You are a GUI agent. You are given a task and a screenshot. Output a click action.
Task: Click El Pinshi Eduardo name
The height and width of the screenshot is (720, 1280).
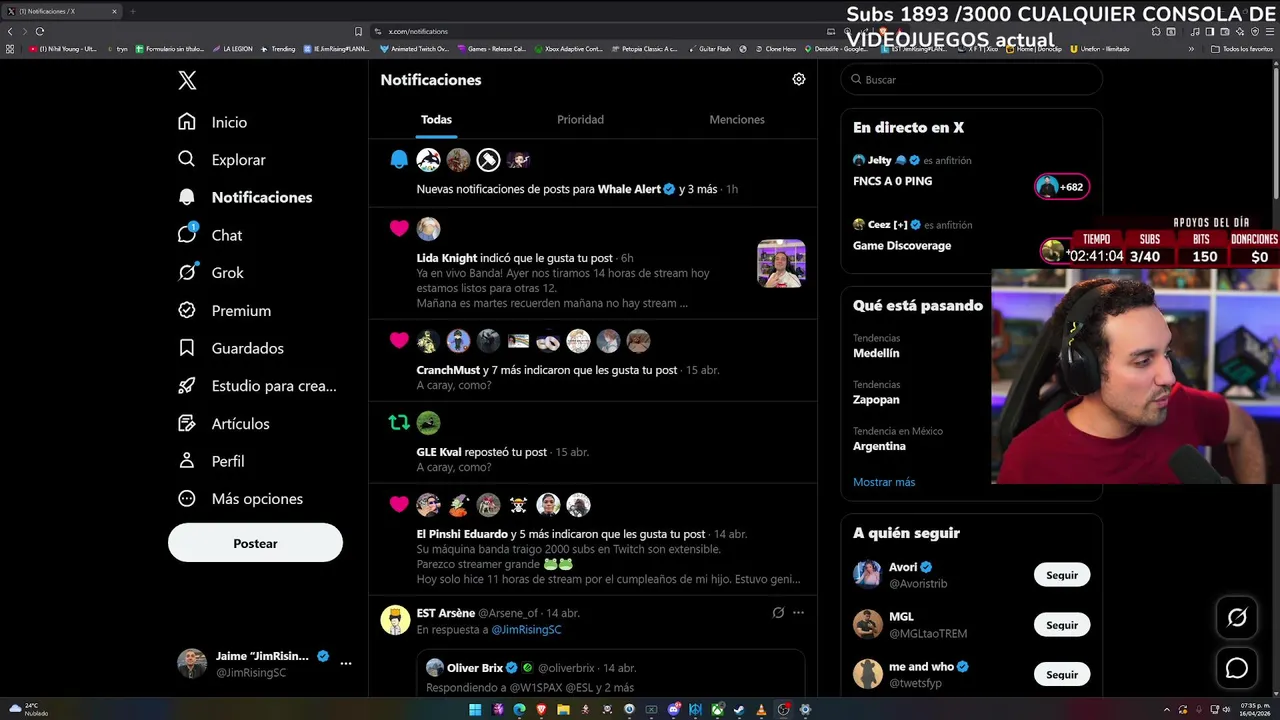click(x=462, y=534)
